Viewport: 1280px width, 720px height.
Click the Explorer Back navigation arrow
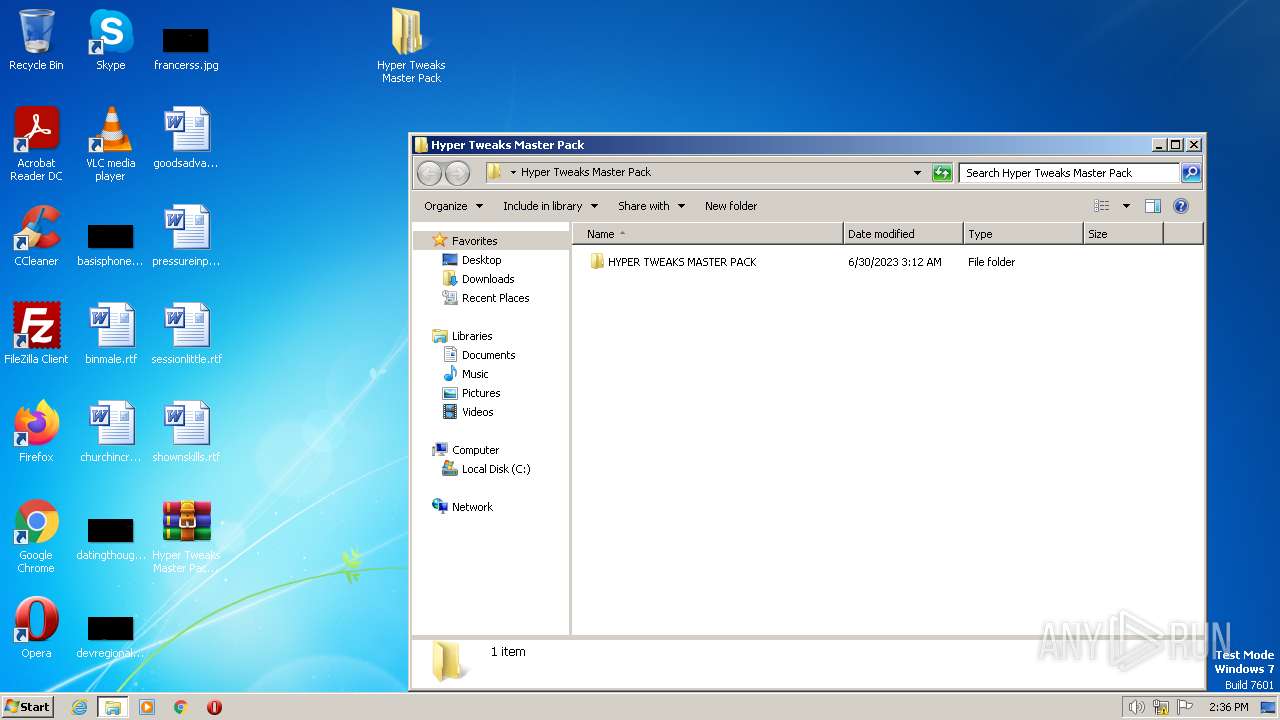point(430,173)
